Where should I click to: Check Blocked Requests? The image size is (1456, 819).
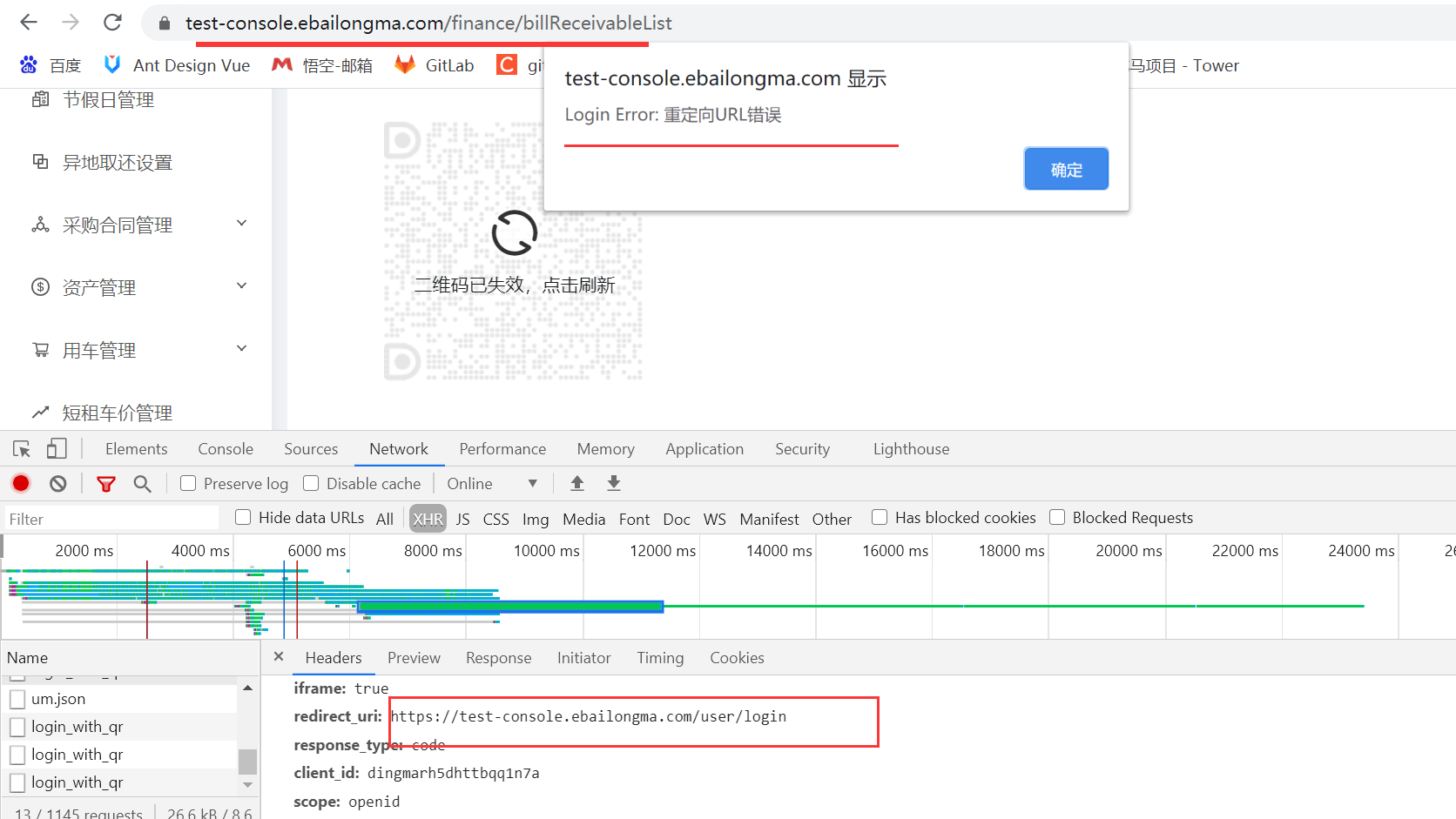tap(1057, 517)
